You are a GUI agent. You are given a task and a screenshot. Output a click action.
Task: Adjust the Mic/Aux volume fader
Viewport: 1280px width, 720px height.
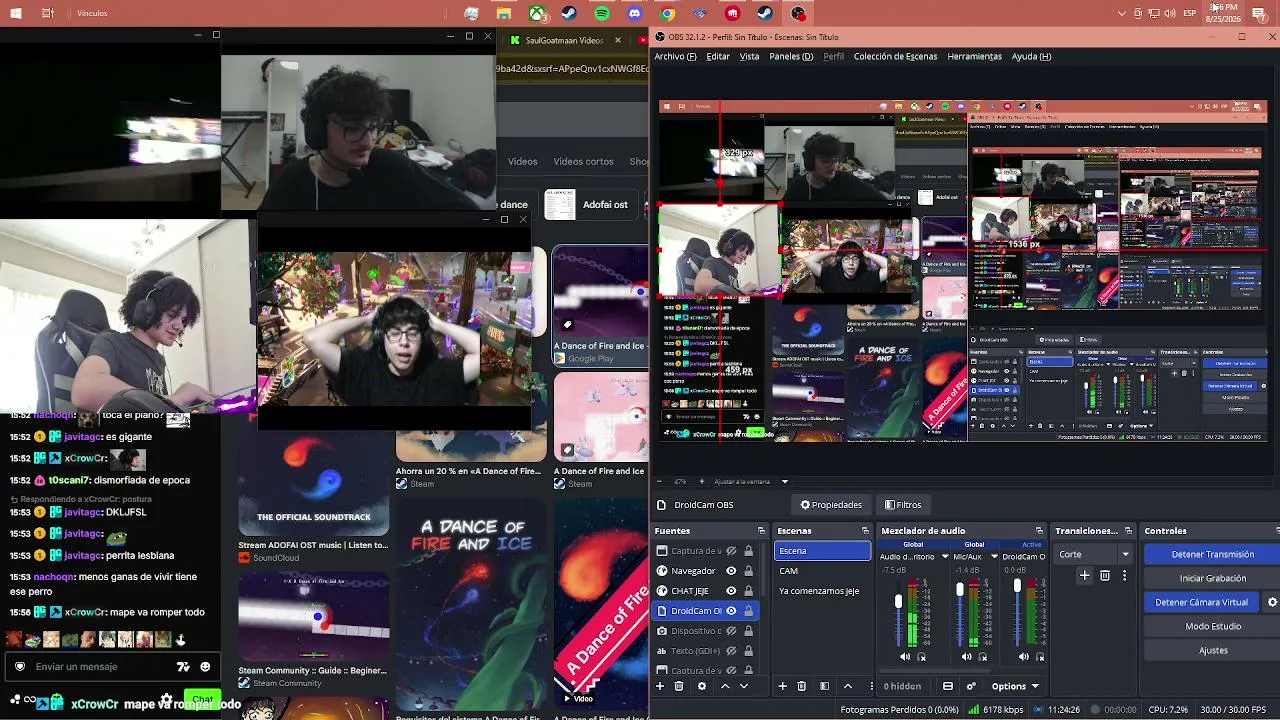pyautogui.click(x=960, y=590)
